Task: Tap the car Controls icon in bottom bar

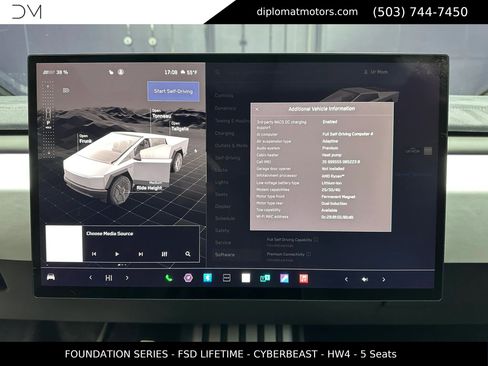Action: point(51,277)
